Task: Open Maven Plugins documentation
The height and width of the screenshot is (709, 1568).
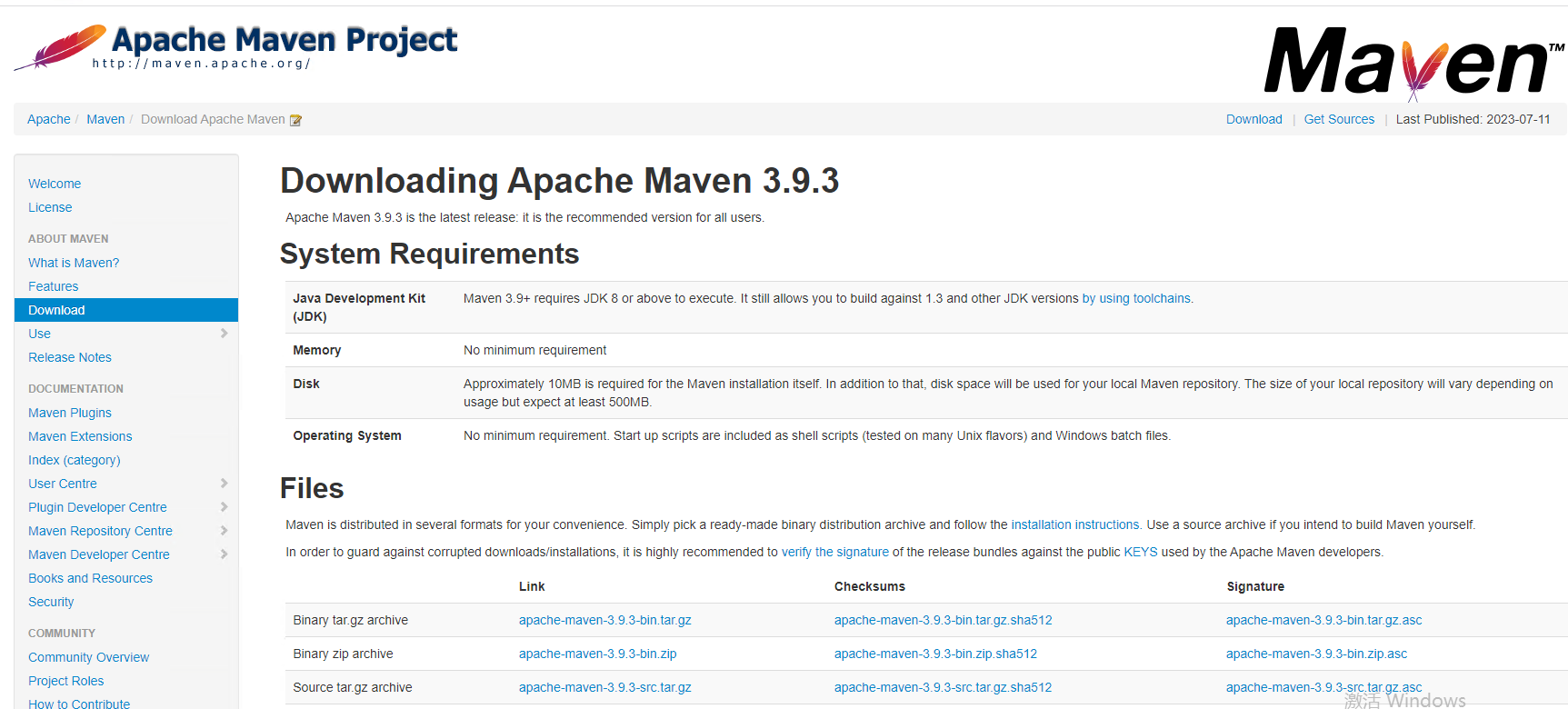Action: 70,413
